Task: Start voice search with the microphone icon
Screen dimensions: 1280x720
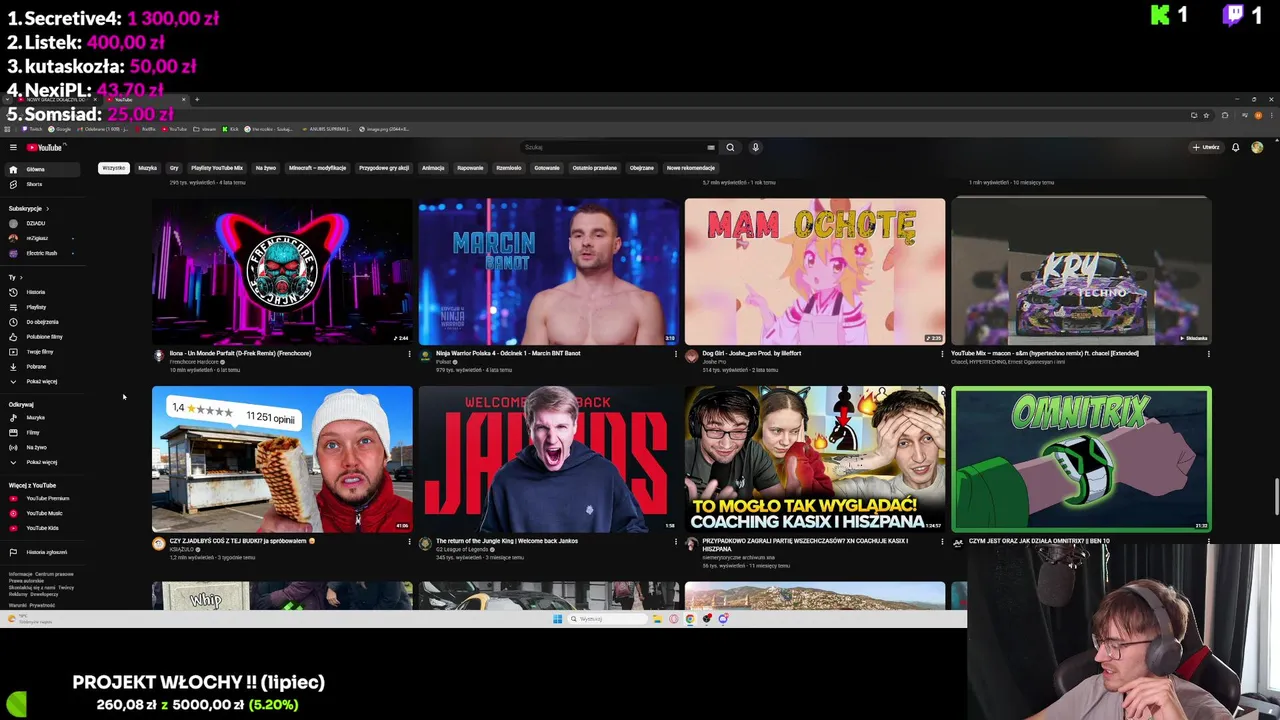Action: click(755, 147)
